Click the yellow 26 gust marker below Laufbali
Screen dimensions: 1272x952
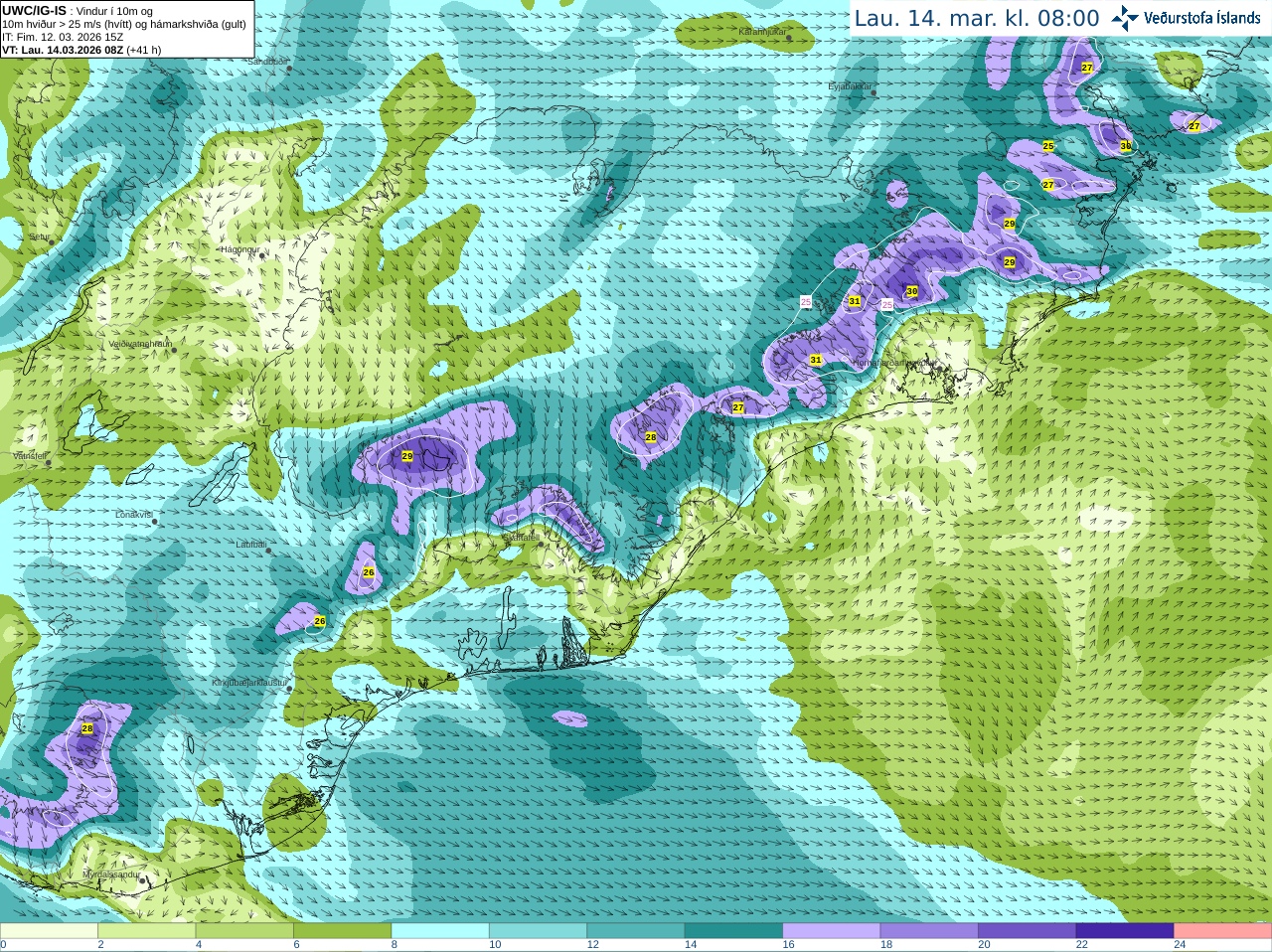point(369,572)
